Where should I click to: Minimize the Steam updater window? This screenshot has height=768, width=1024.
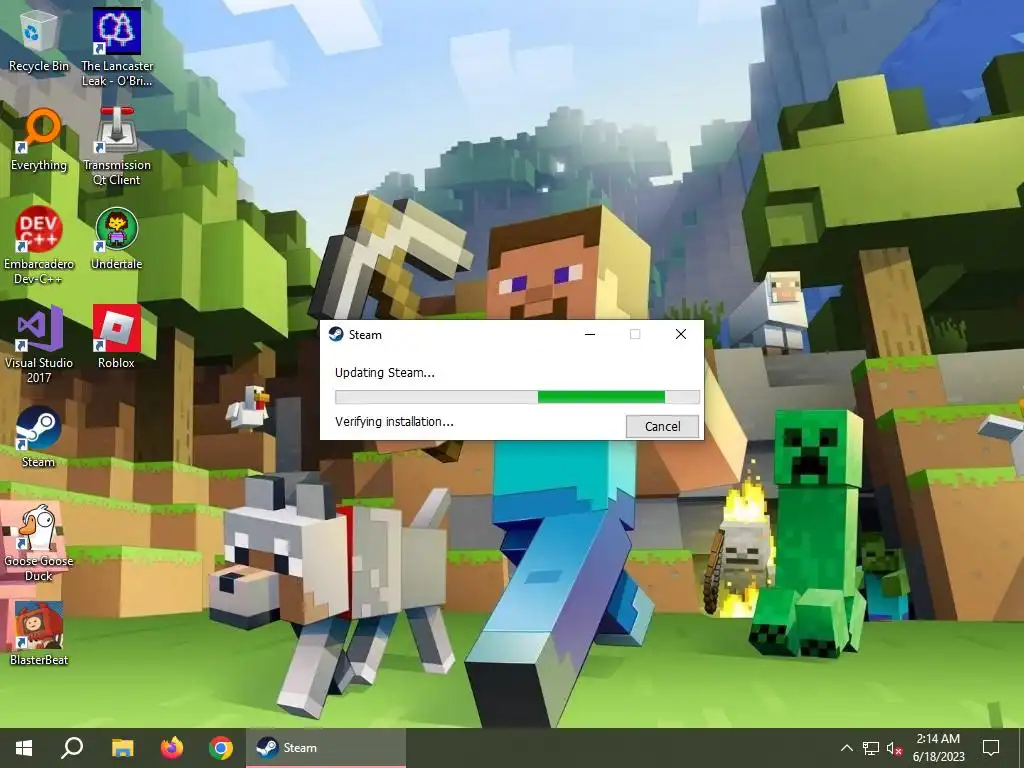click(x=590, y=334)
